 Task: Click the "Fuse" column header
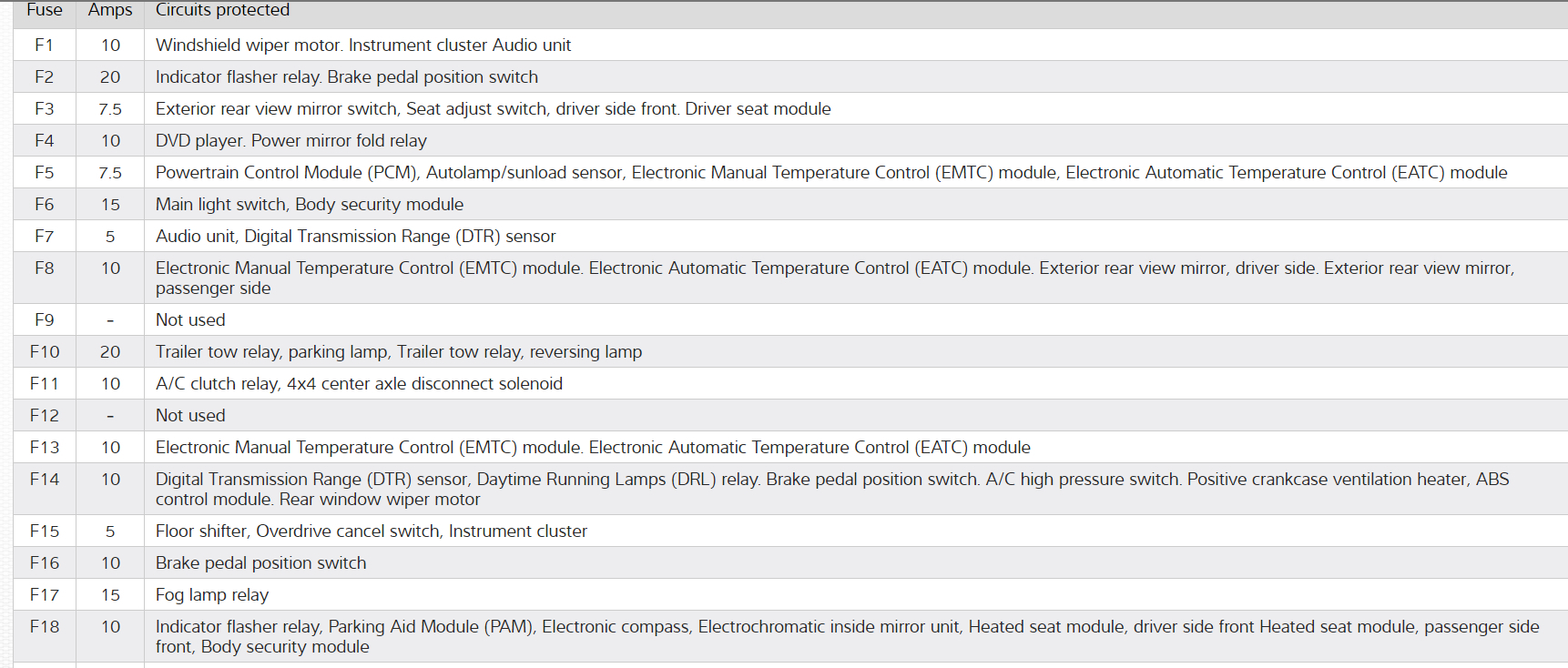click(44, 10)
